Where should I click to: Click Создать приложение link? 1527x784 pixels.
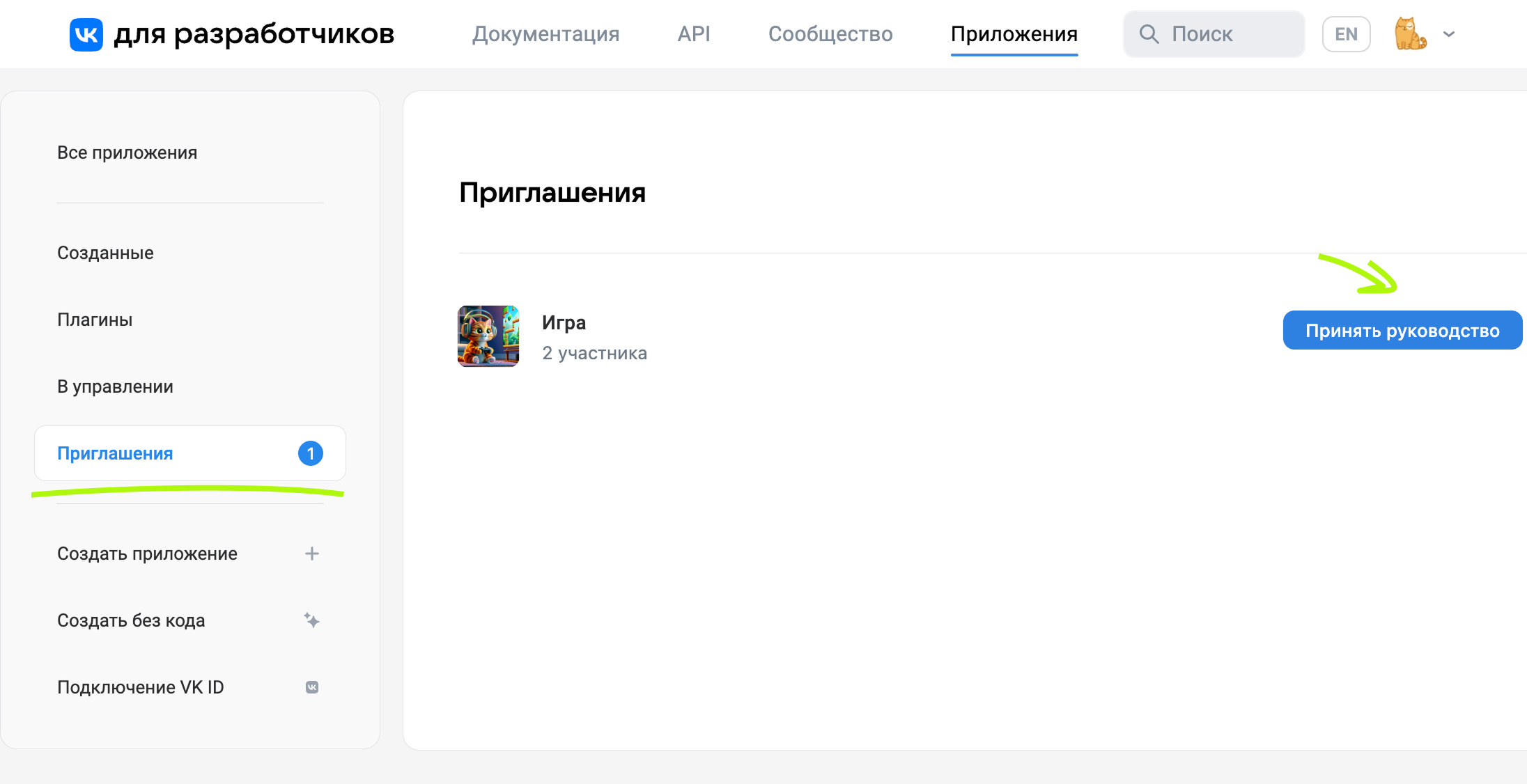tap(147, 554)
